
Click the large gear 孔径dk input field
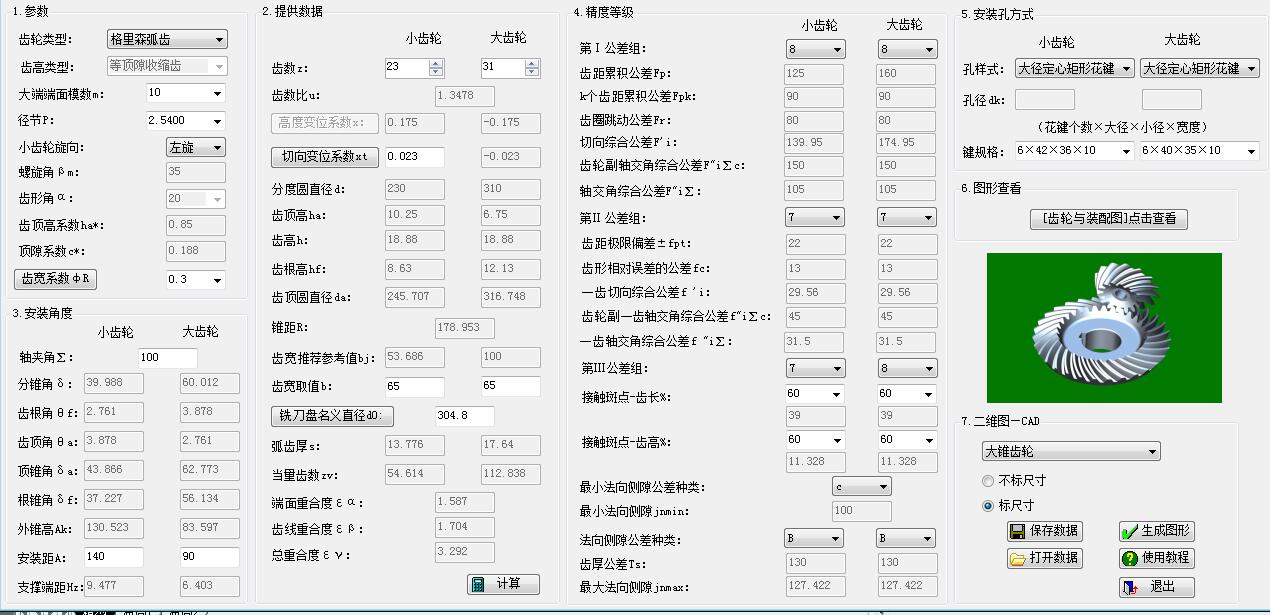pos(1172,100)
